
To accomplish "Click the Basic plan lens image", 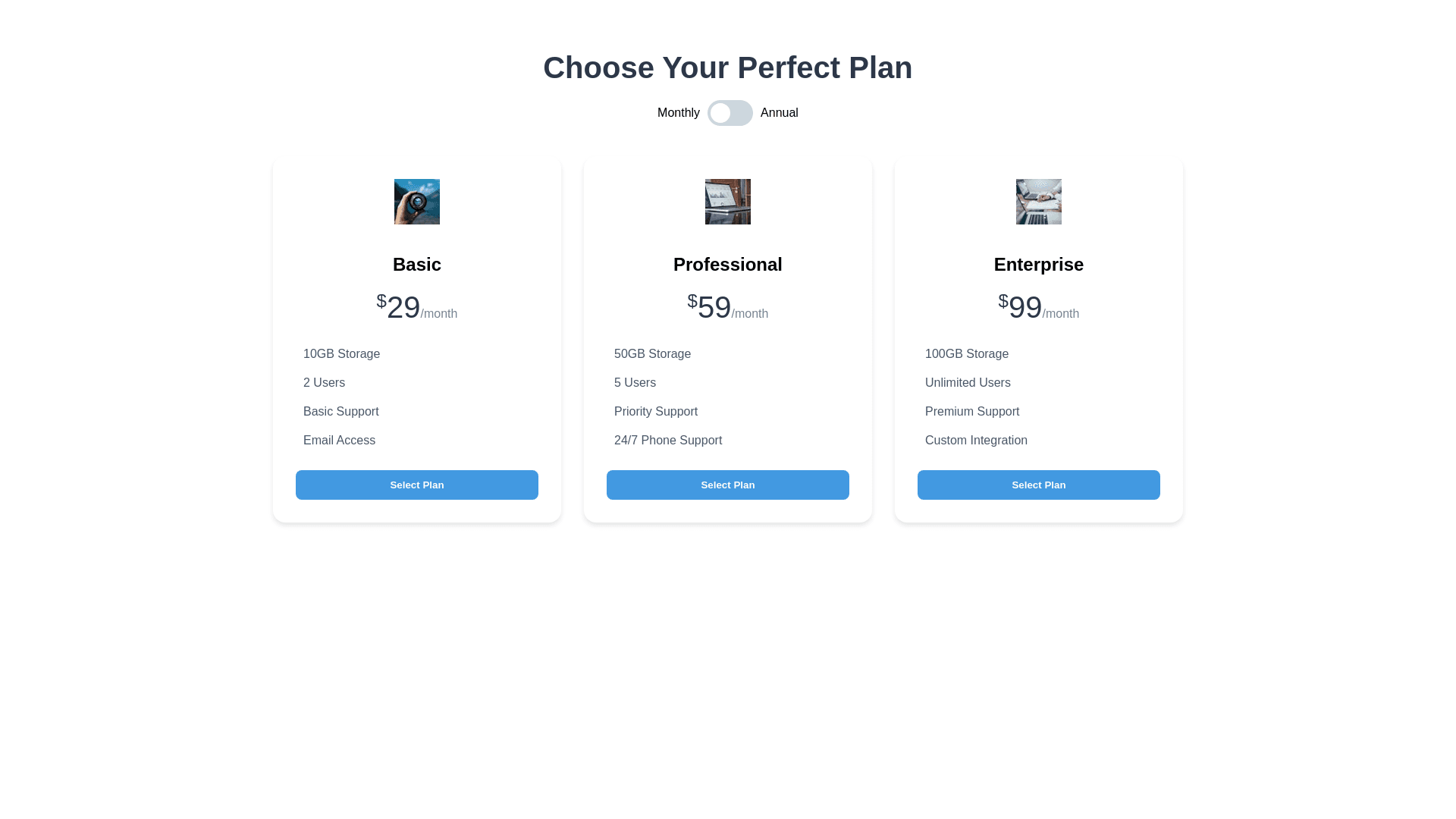I will [x=417, y=202].
